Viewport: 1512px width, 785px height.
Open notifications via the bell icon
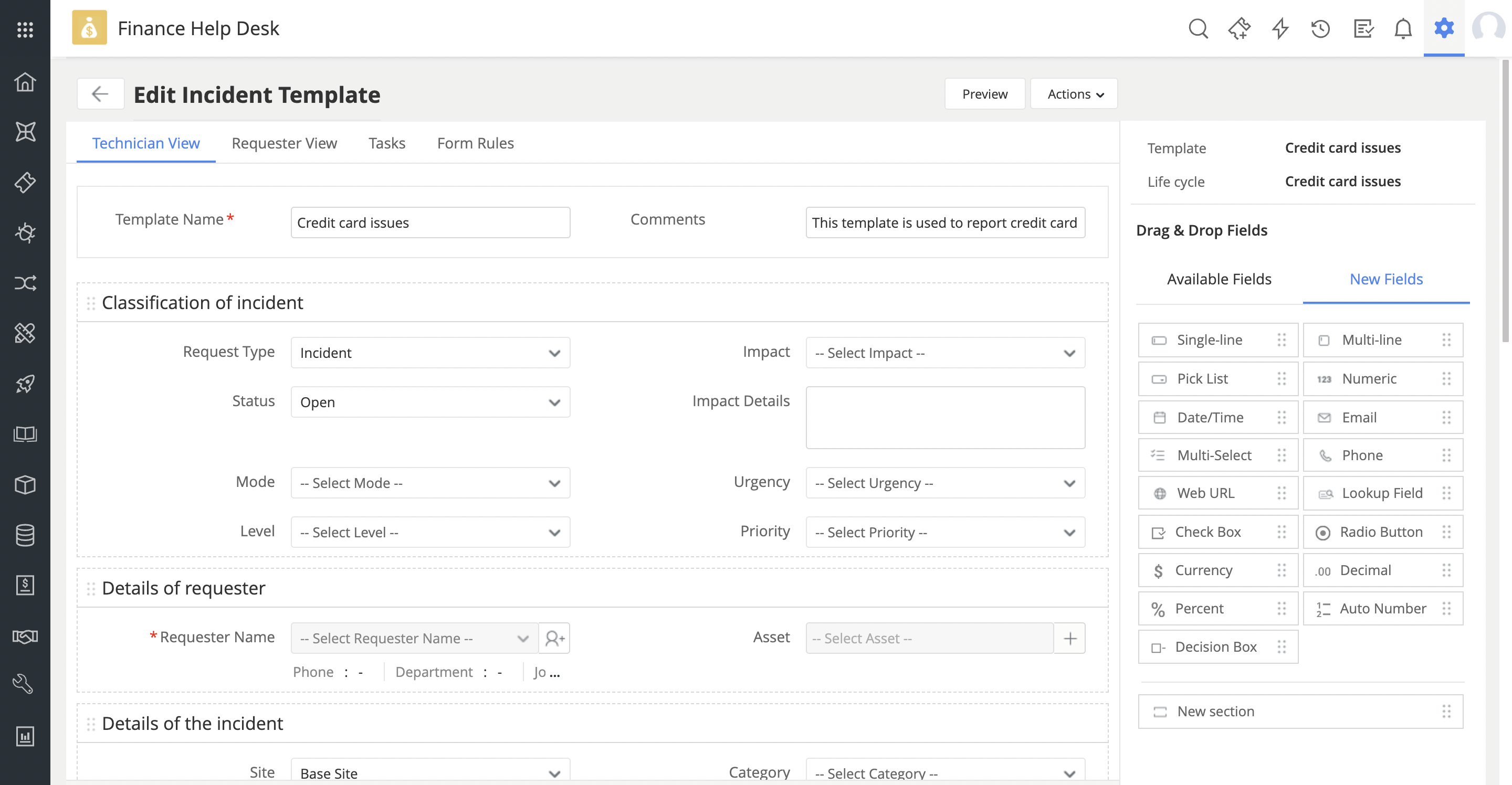[x=1403, y=28]
